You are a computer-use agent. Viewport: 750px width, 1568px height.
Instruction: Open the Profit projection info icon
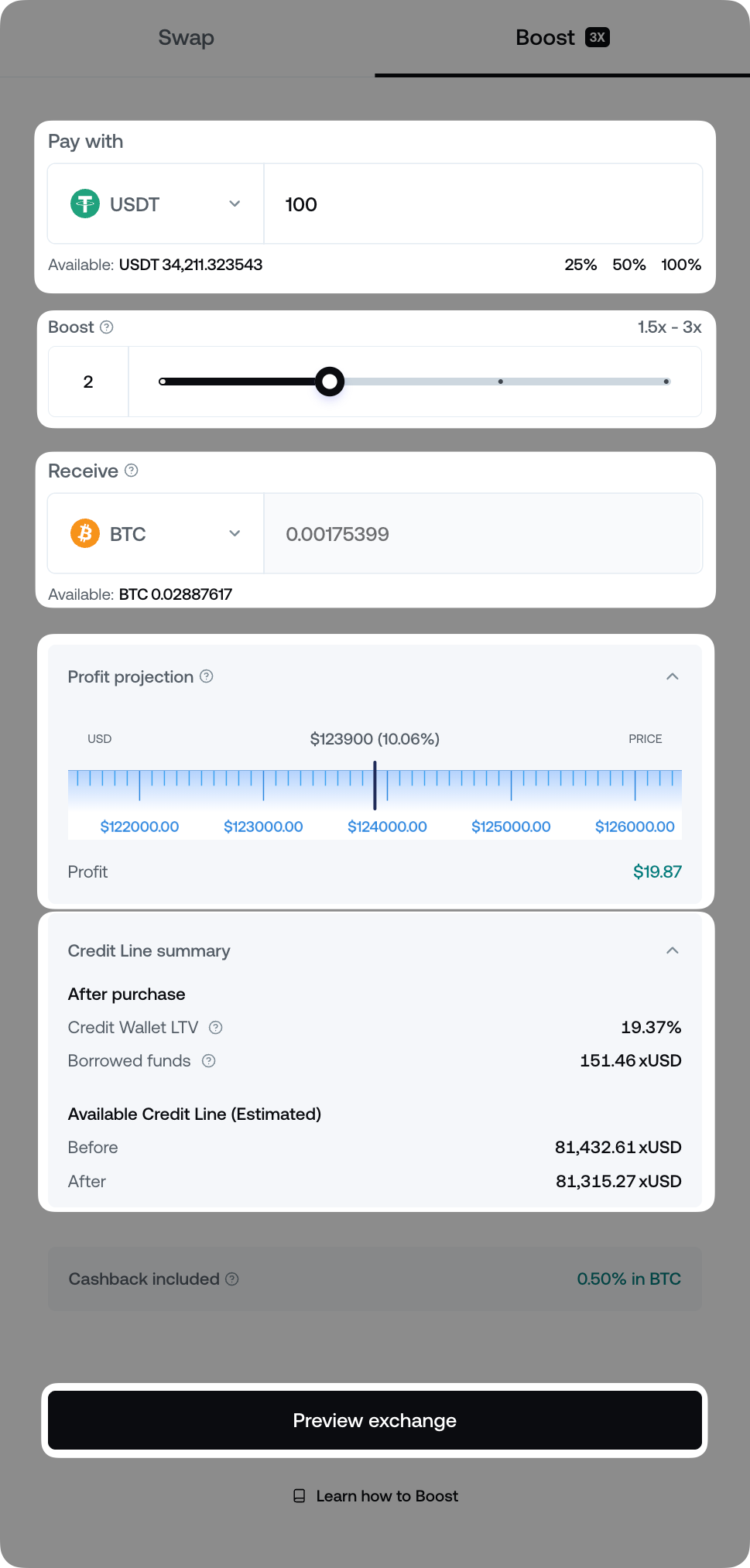tap(206, 676)
